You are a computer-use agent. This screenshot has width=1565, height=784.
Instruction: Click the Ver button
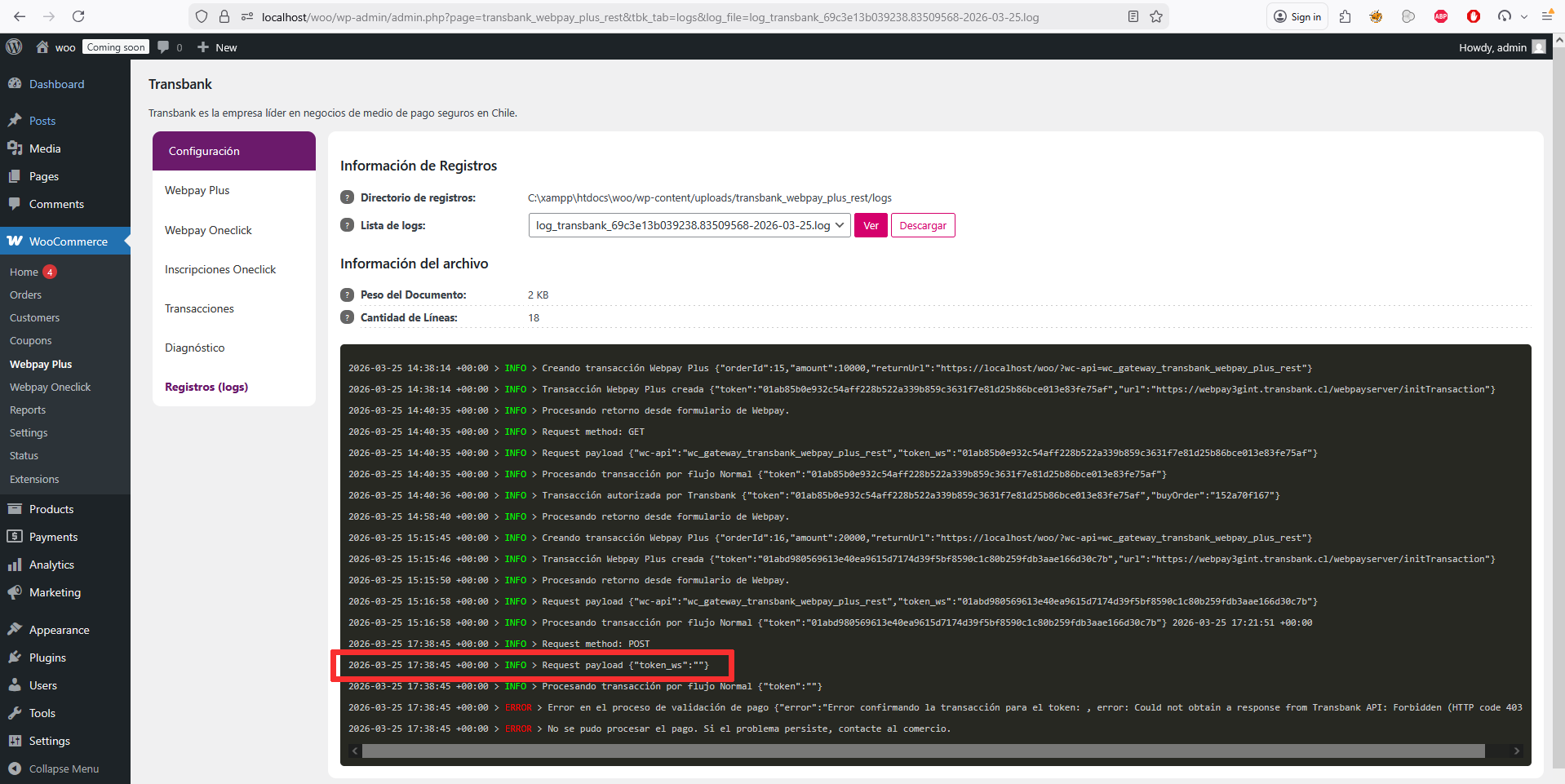pos(871,225)
